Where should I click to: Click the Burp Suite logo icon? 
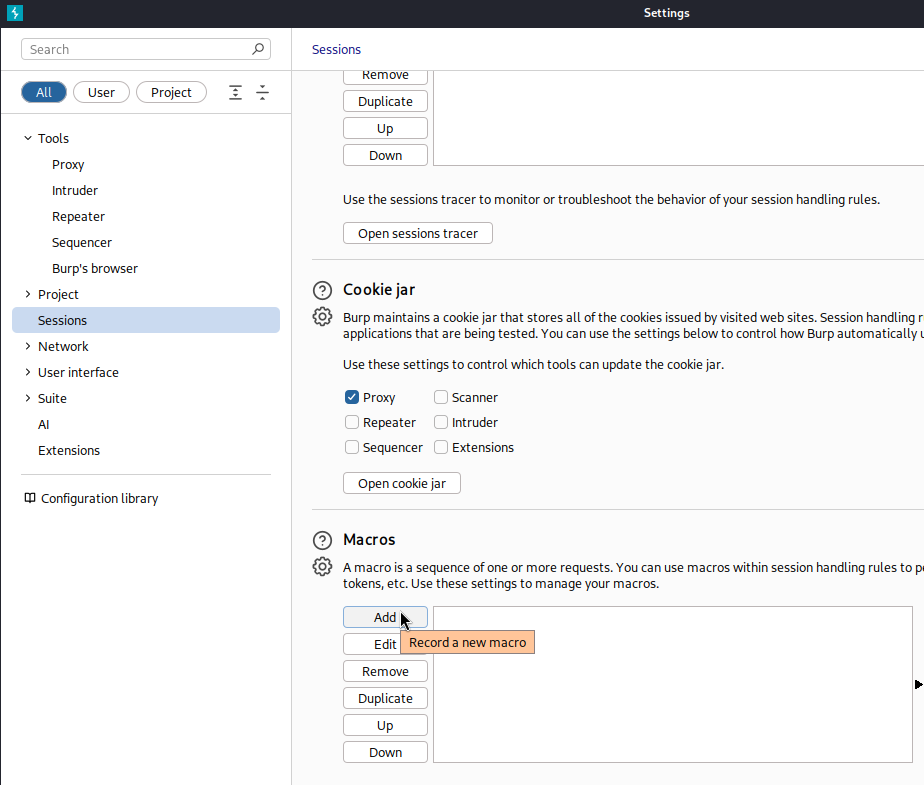pos(15,13)
